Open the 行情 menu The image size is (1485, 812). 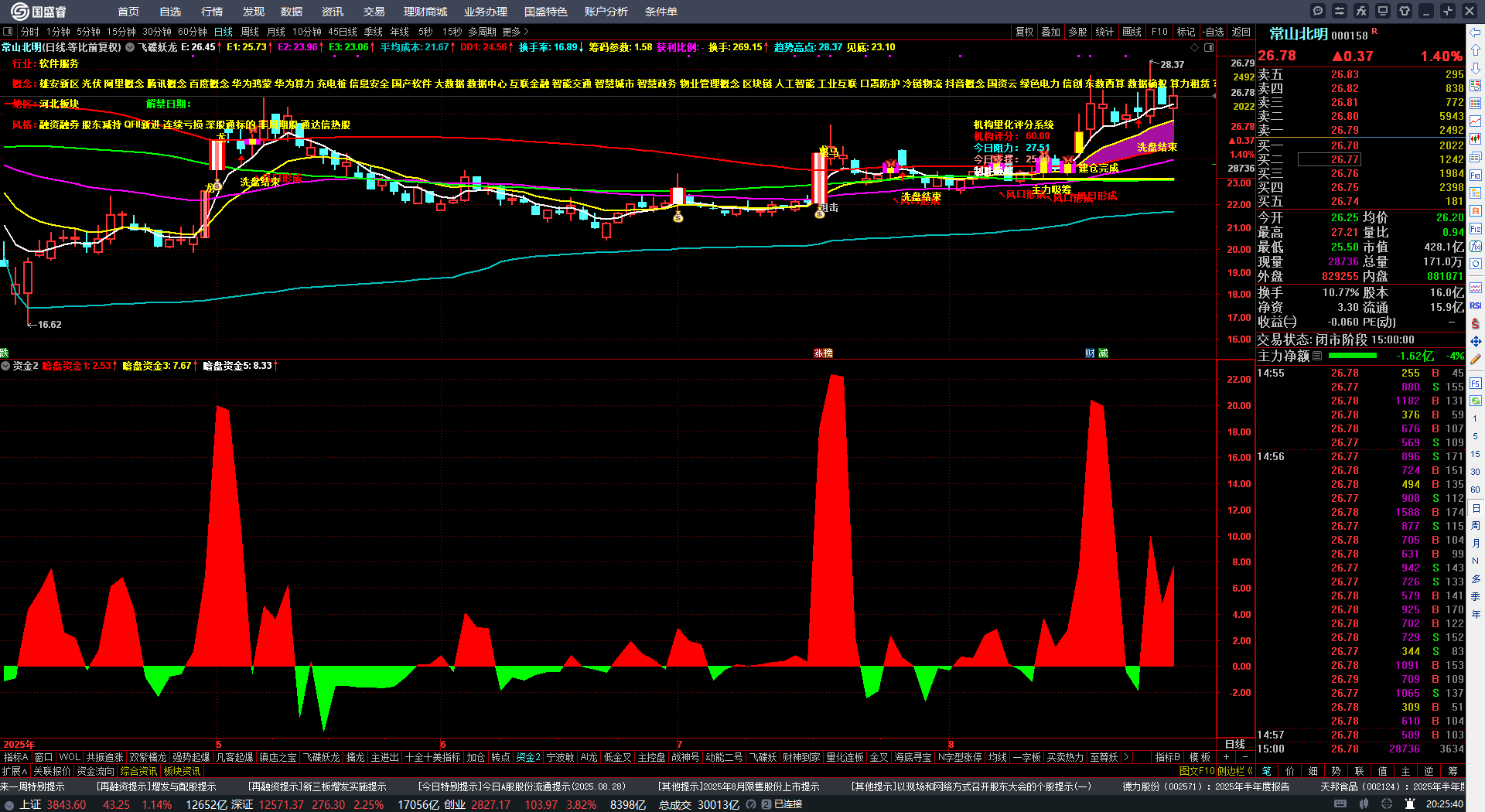coord(212,12)
